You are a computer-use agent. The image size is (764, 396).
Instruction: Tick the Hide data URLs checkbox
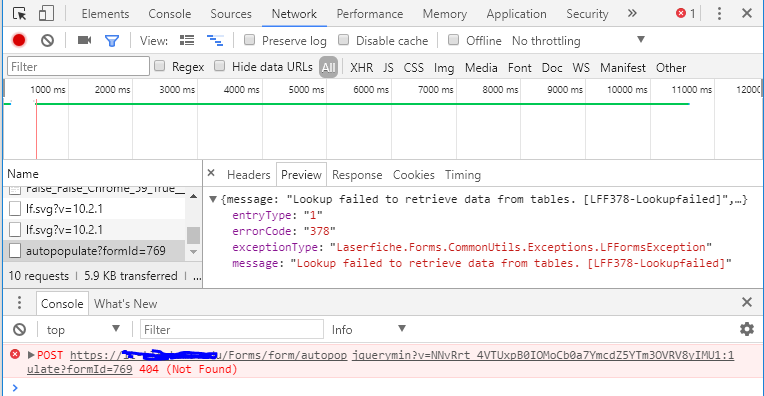(x=220, y=66)
